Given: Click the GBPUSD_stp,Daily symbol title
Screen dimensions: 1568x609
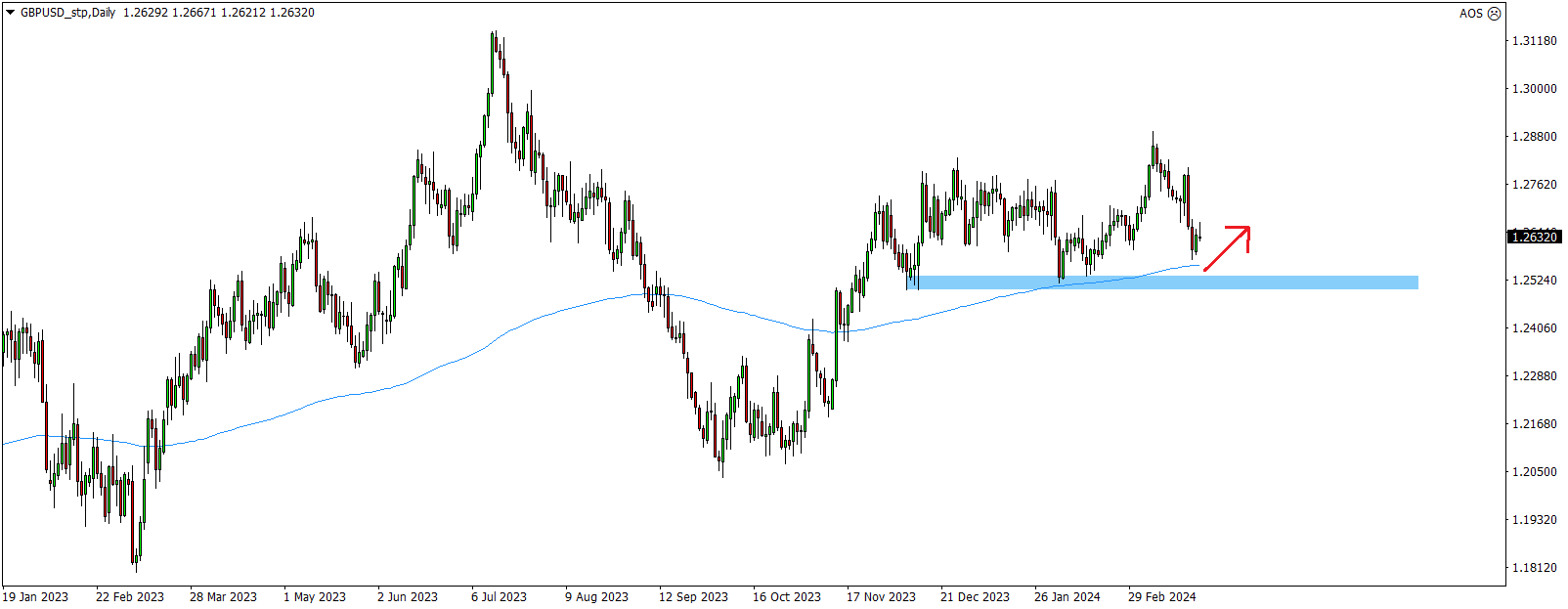Looking at the screenshot, I should tap(67, 13).
